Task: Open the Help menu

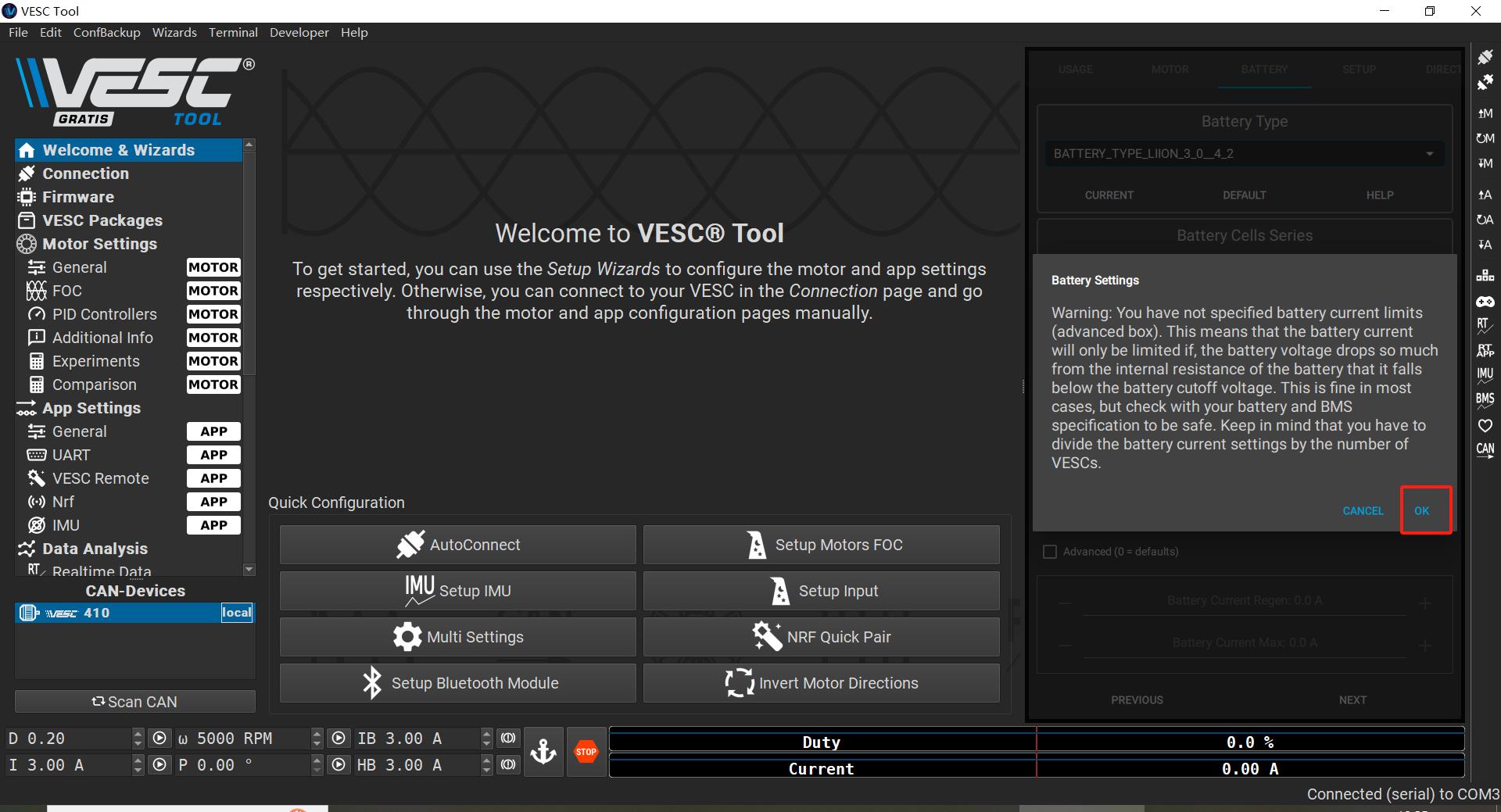Action: pos(354,32)
